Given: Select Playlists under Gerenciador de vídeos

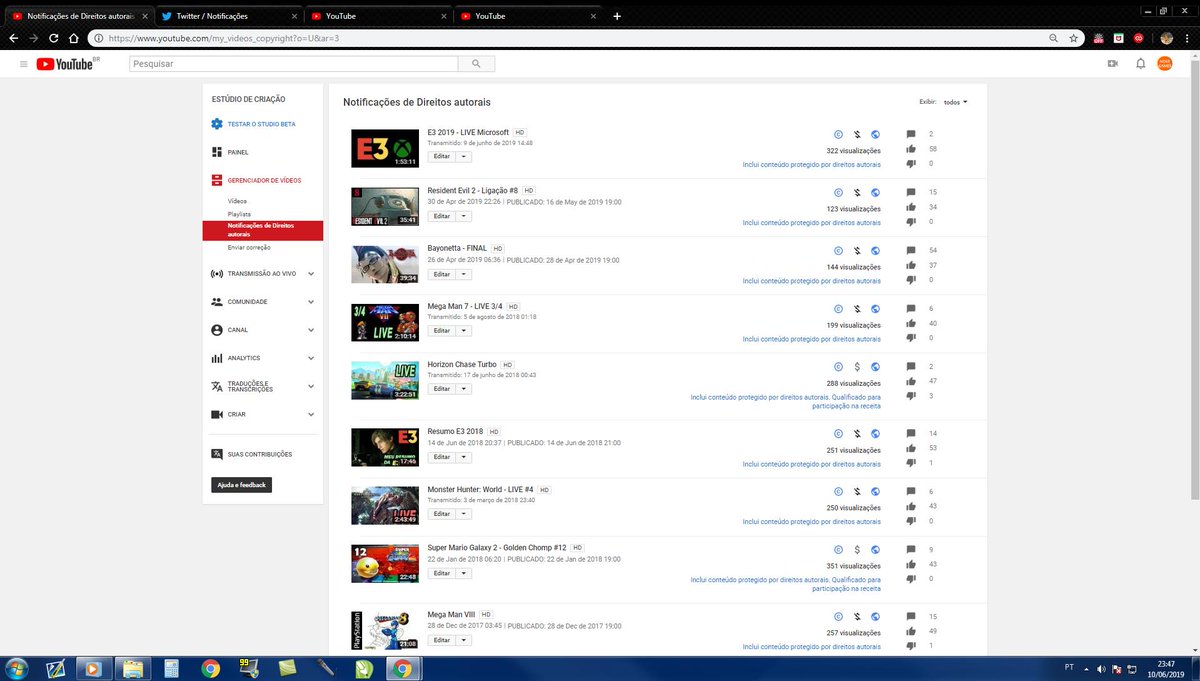Looking at the screenshot, I should 239,214.
